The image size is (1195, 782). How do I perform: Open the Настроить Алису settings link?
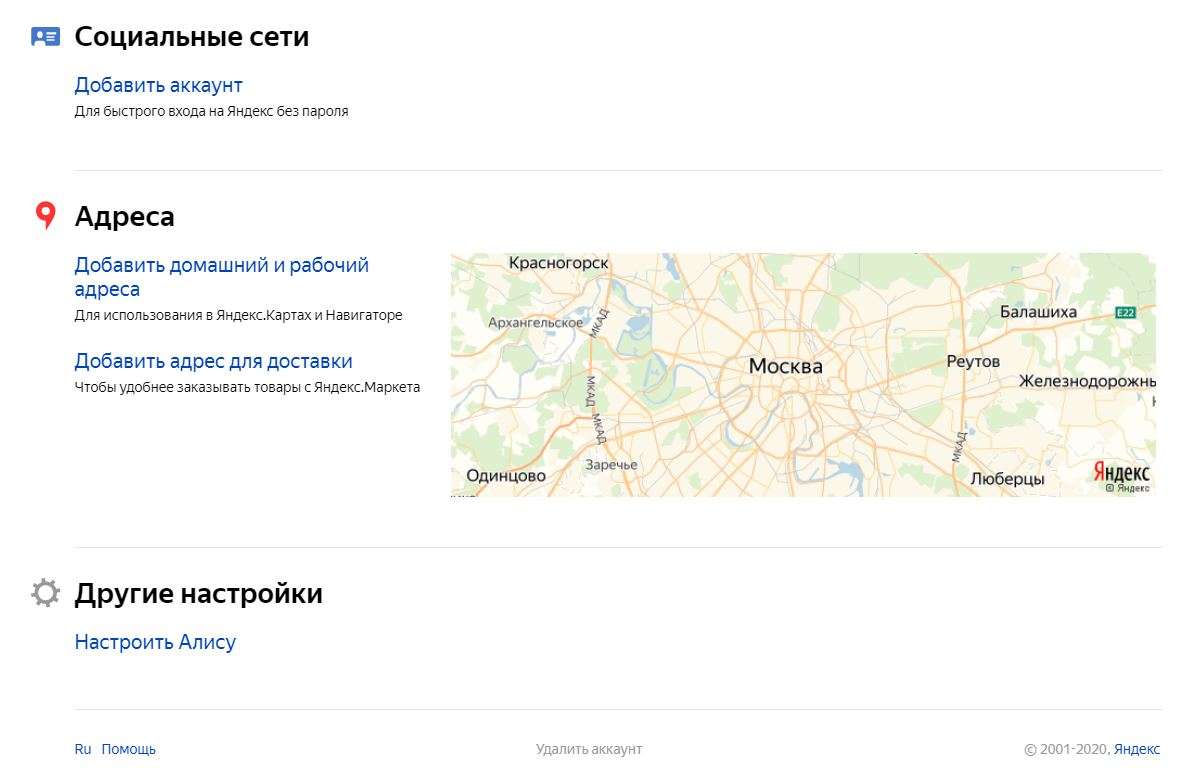click(x=155, y=642)
